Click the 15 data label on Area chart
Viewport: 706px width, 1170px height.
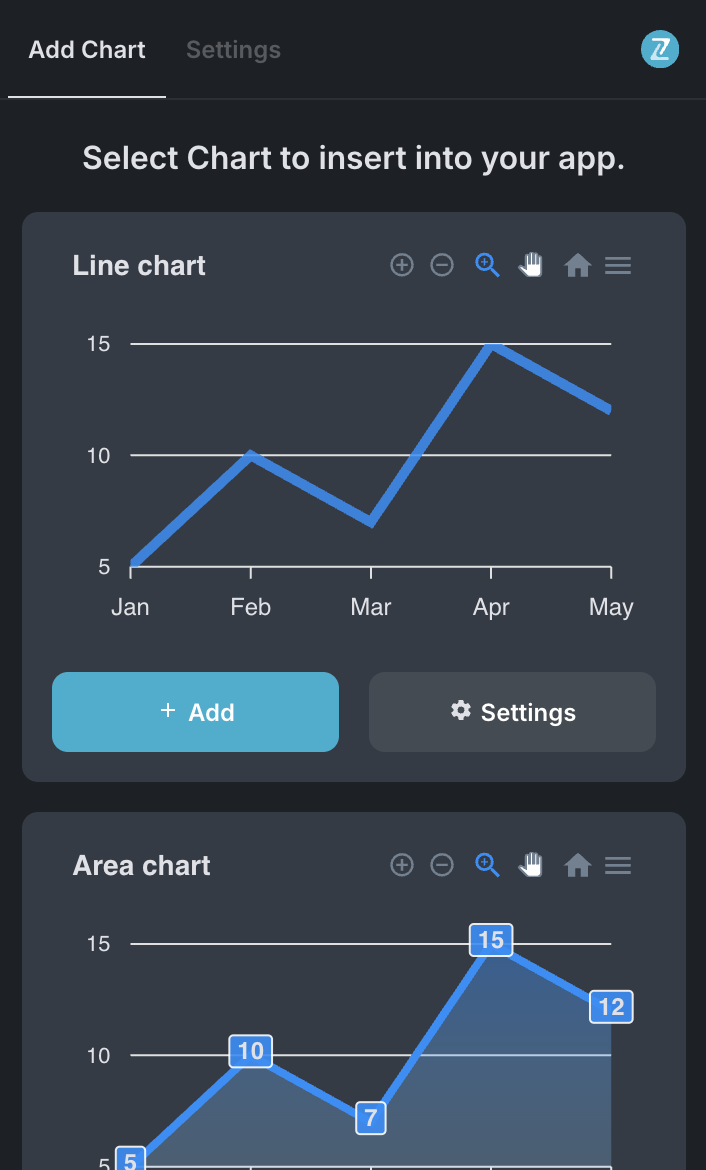(x=491, y=940)
